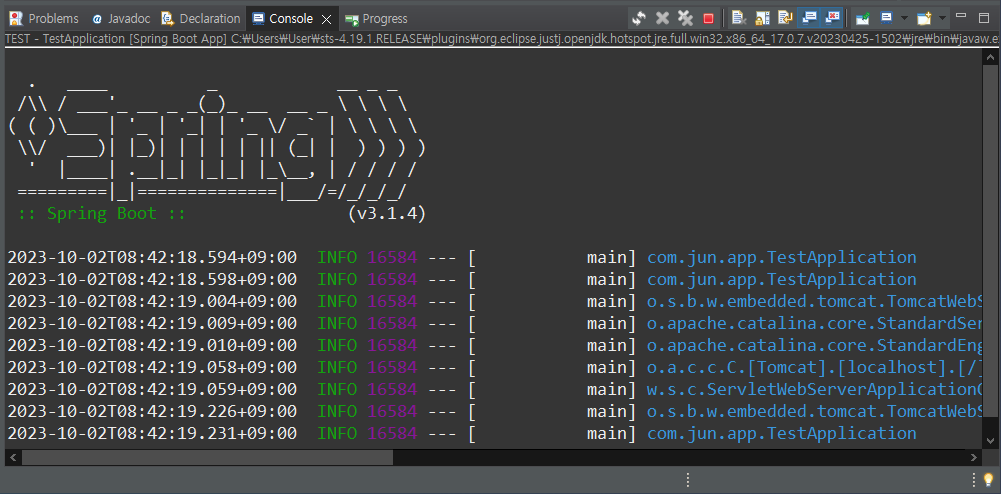This screenshot has height=494, width=1001.
Task: Open the Display Selected Console dropdown arrow
Action: [x=903, y=19]
